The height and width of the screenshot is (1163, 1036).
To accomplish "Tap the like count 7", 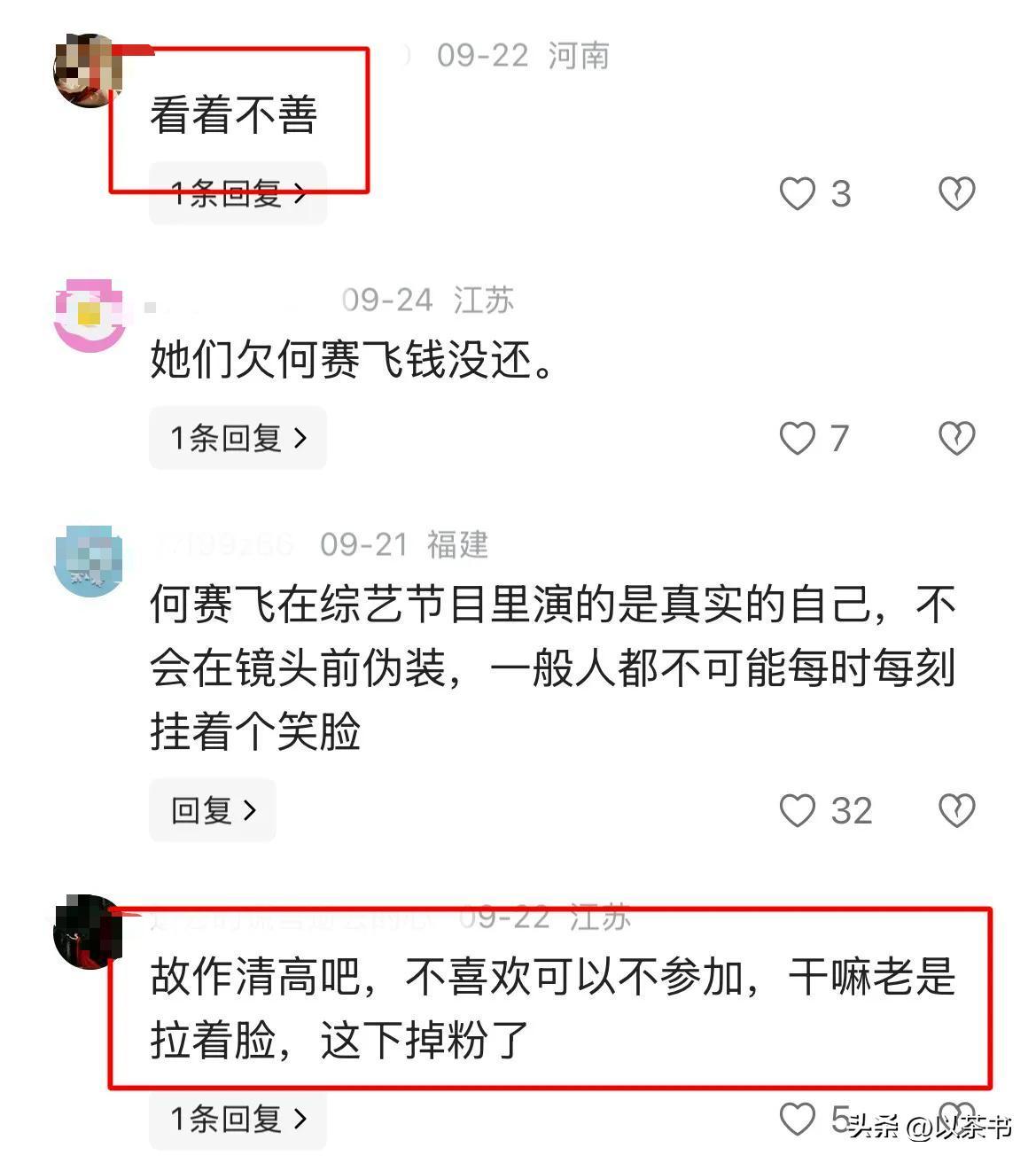I will 839,439.
